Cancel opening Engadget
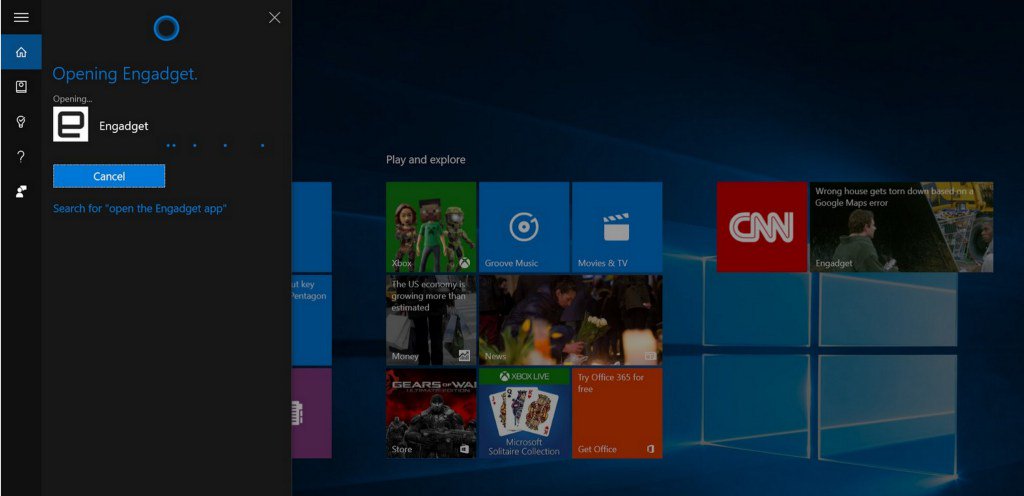The image size is (1024, 496). pyautogui.click(x=109, y=176)
